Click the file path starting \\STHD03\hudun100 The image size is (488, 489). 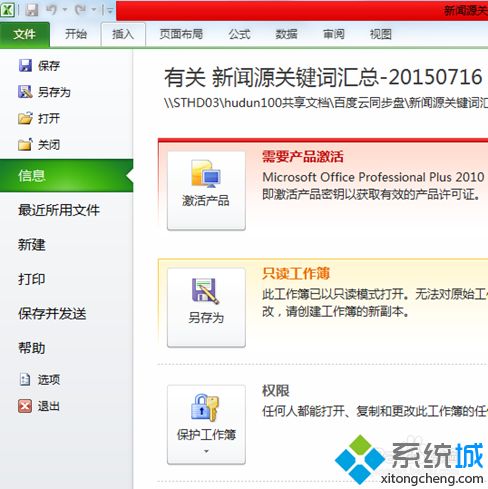click(x=326, y=103)
